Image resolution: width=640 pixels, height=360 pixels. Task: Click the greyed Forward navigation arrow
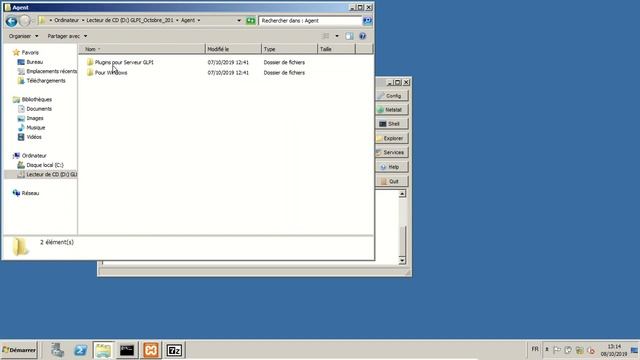coord(25,20)
